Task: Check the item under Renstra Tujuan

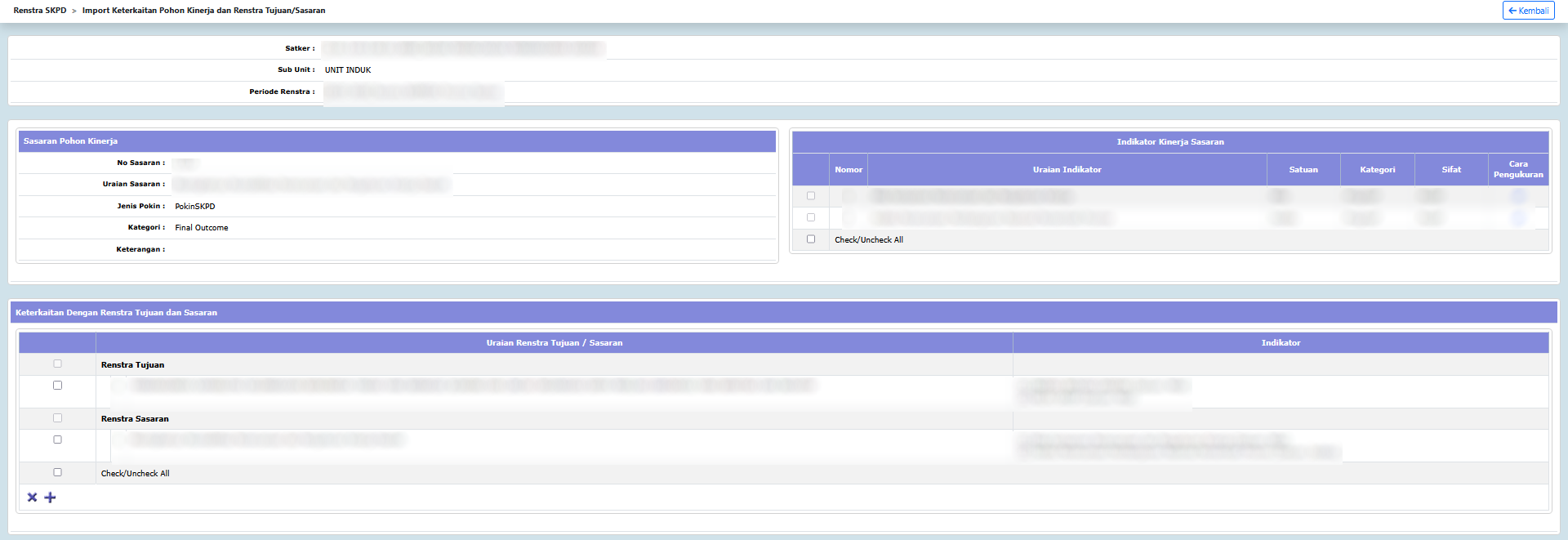Action: 57,386
